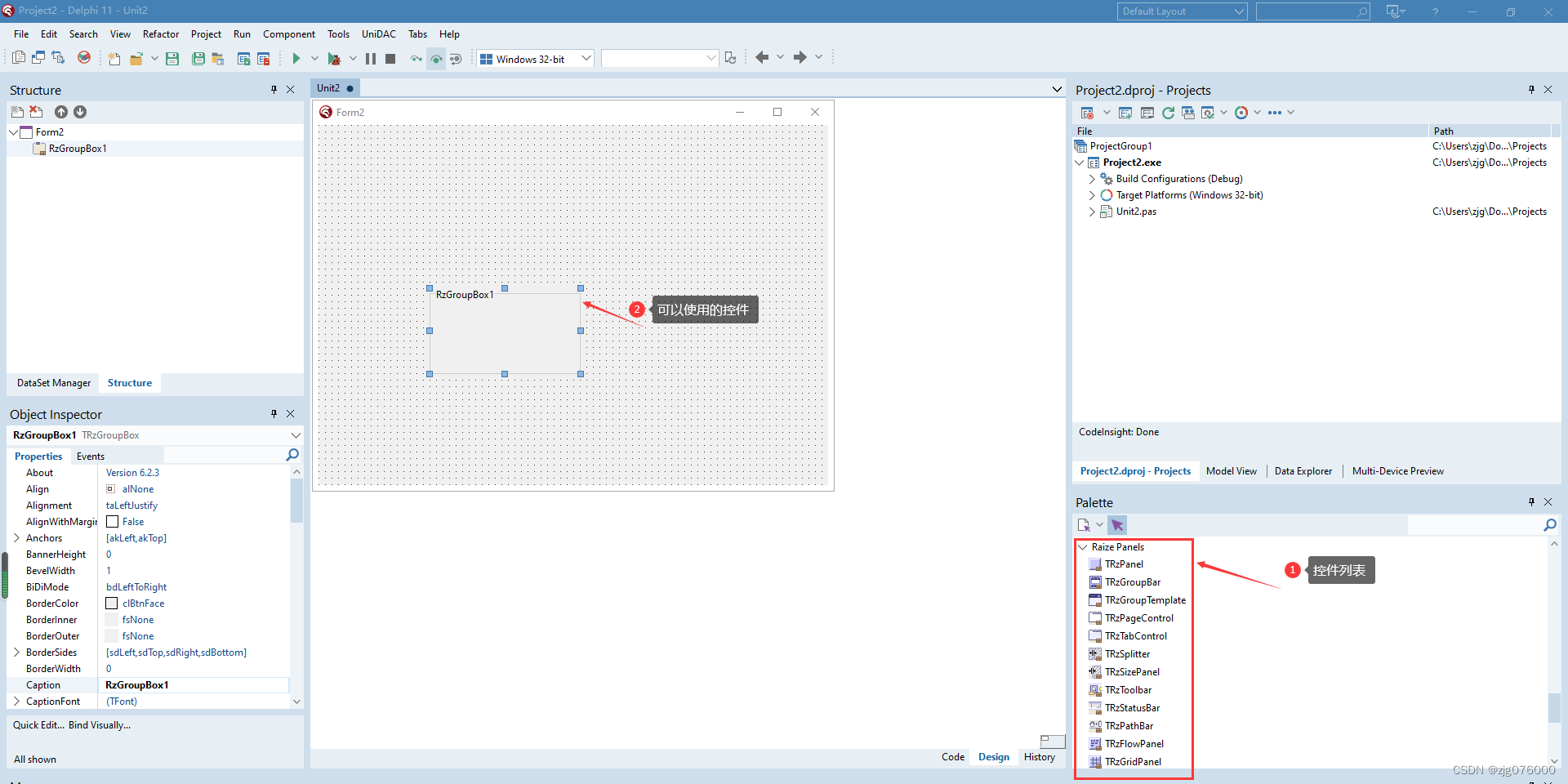Image resolution: width=1568 pixels, height=784 pixels.
Task: Select the TRzPanel component in the Palette
Action: pos(1125,563)
